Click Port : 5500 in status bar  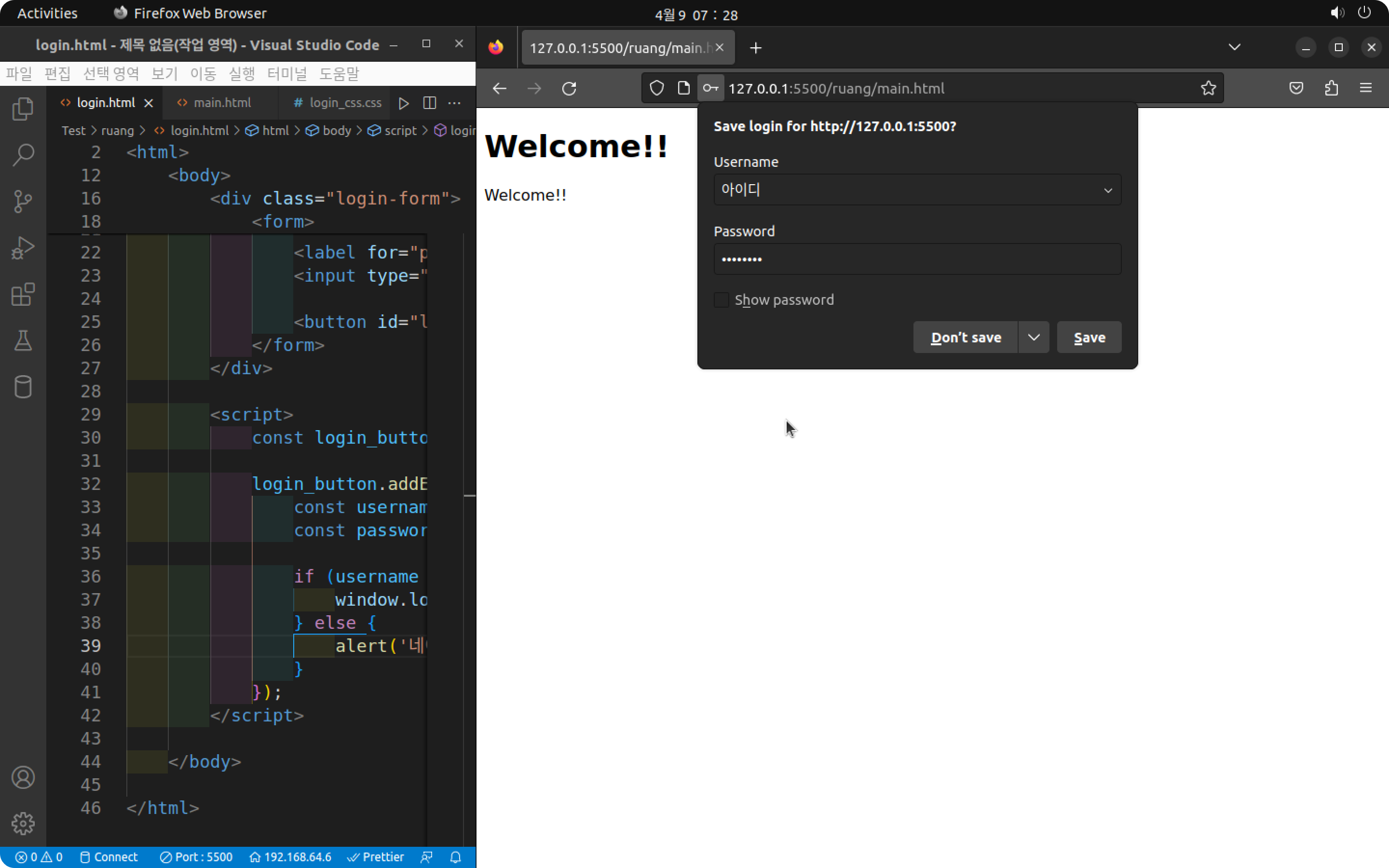(x=196, y=857)
